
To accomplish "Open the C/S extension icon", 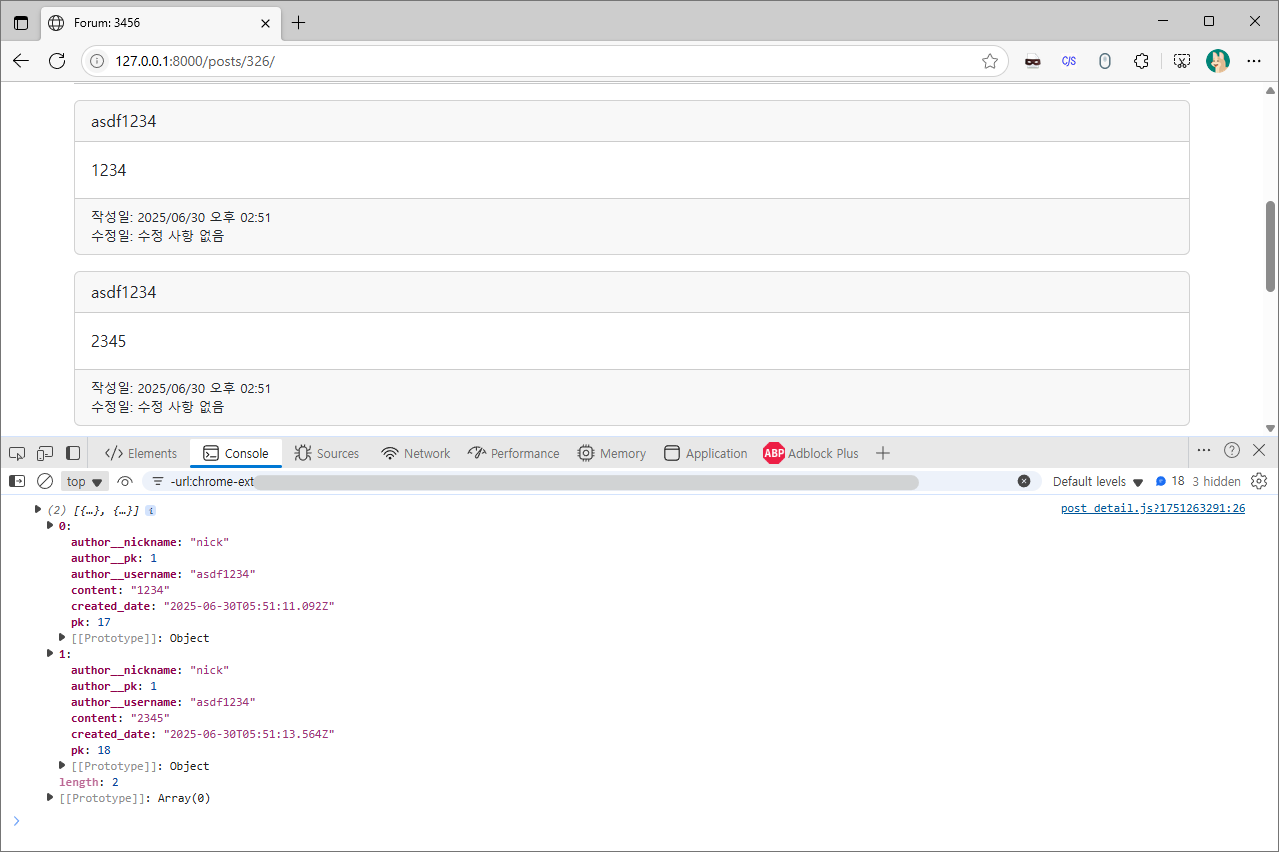I will (1069, 61).
